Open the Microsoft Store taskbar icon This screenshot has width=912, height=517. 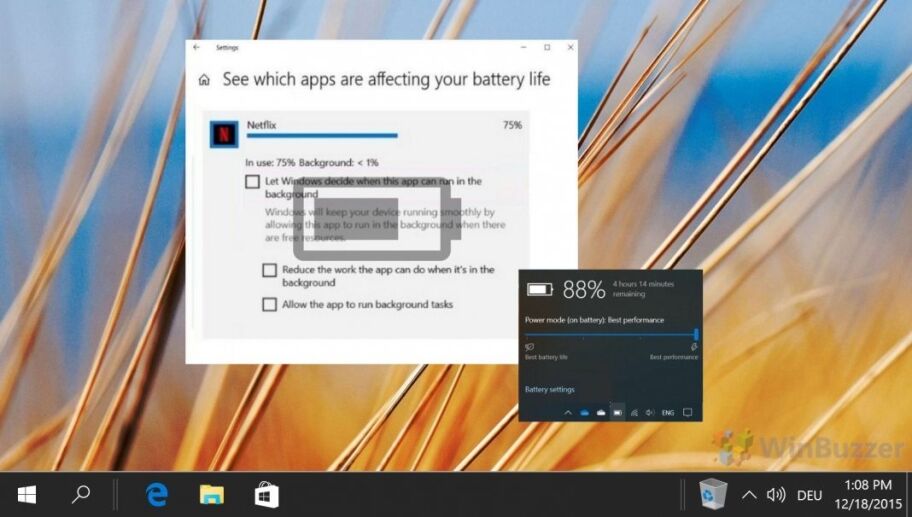(266, 494)
